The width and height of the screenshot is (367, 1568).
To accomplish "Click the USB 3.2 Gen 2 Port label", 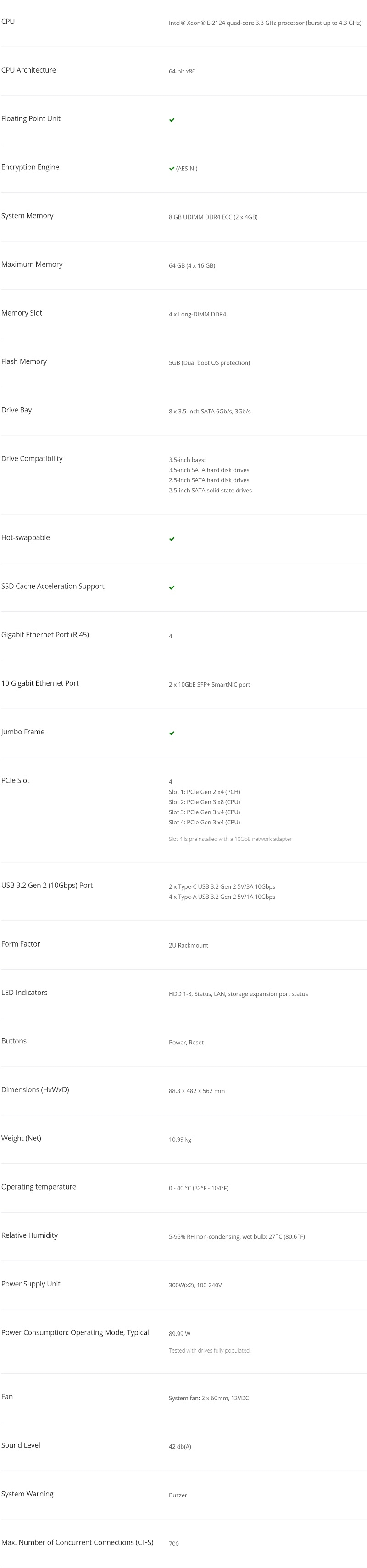I will click(x=47, y=885).
